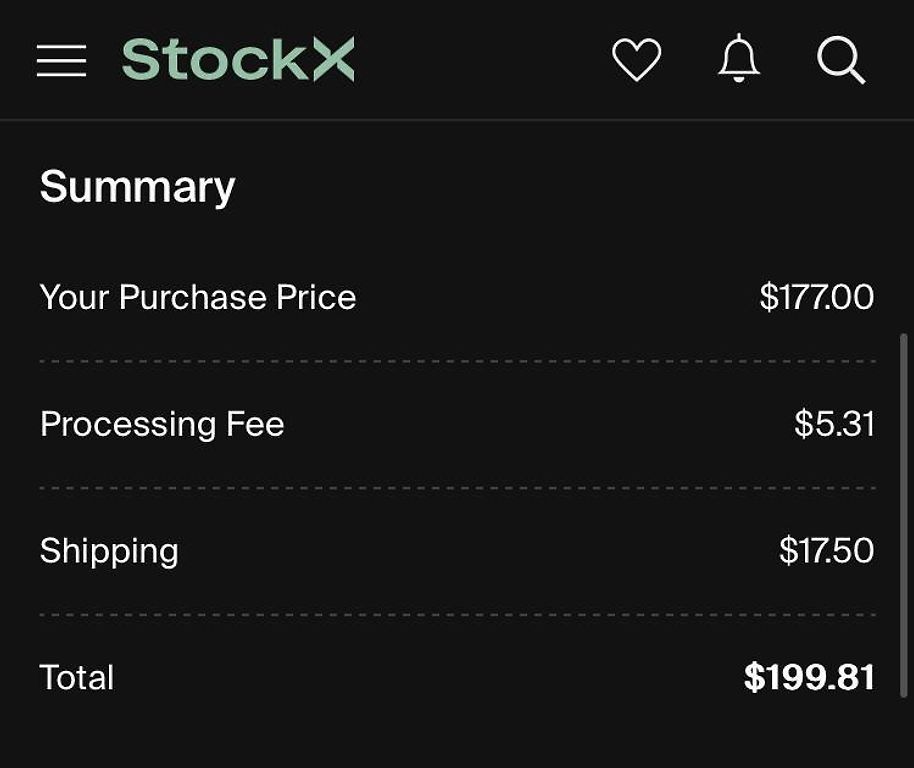Tap the search magnifier icon
Screen dimensions: 914x768
840,61
